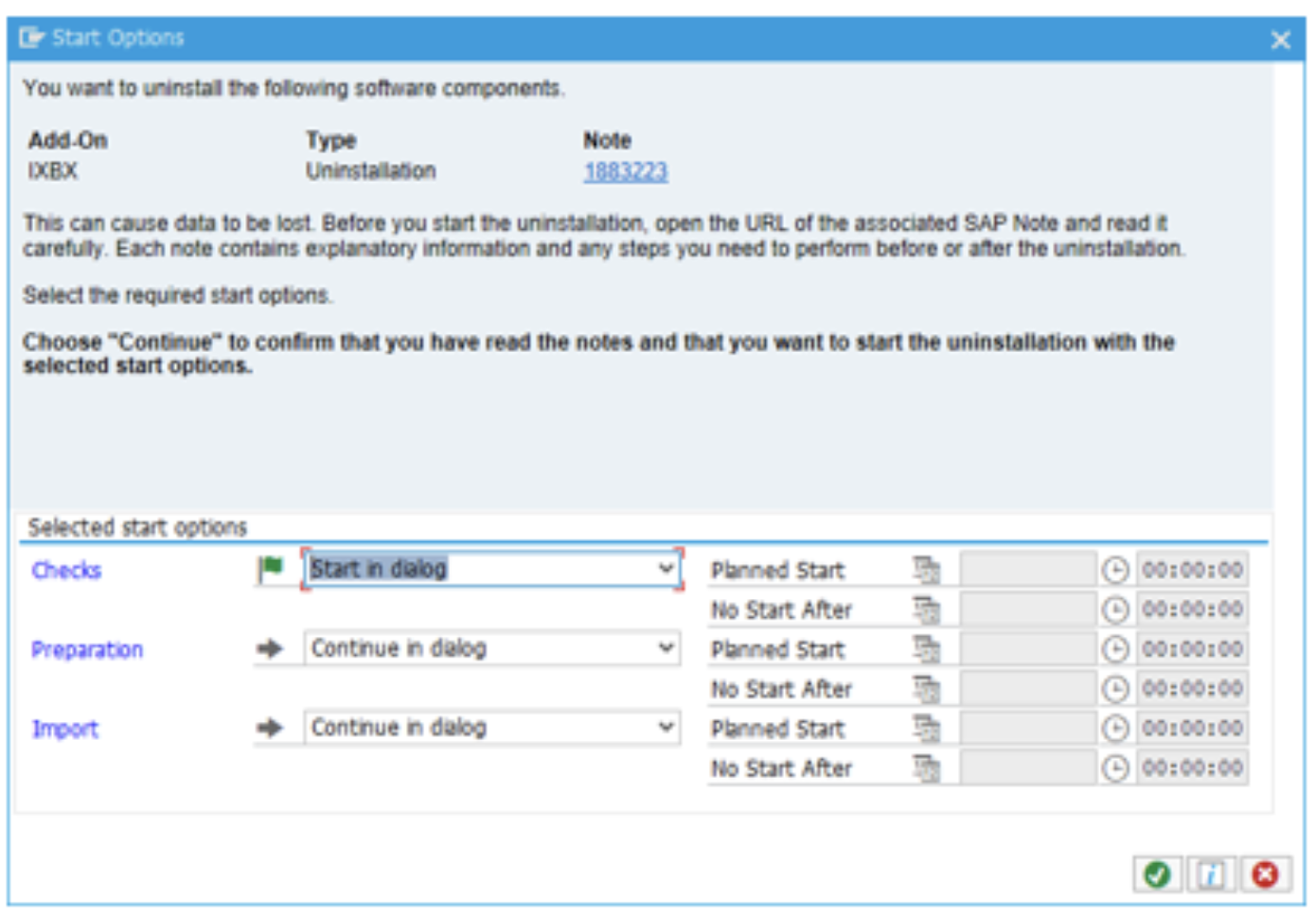Open the Preparation start mode dropdown
This screenshot has height=916, width=1316.
[667, 648]
